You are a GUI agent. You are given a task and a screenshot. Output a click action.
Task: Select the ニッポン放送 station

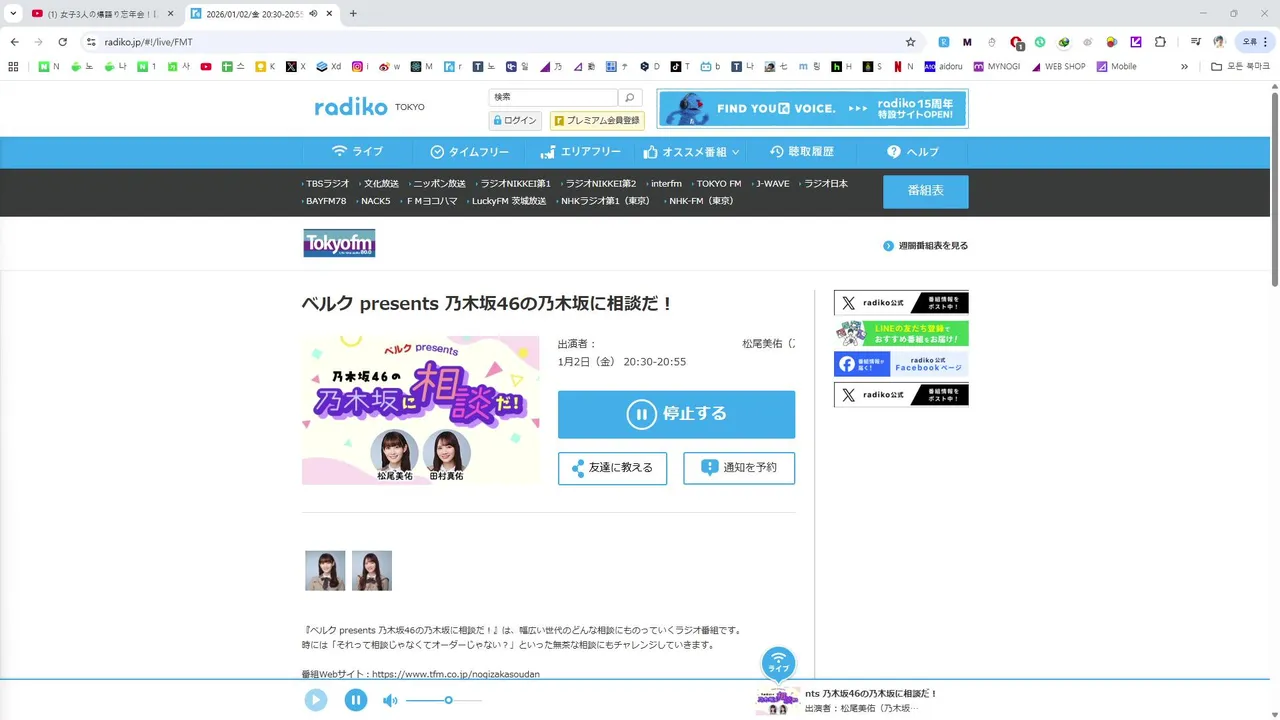pos(438,184)
